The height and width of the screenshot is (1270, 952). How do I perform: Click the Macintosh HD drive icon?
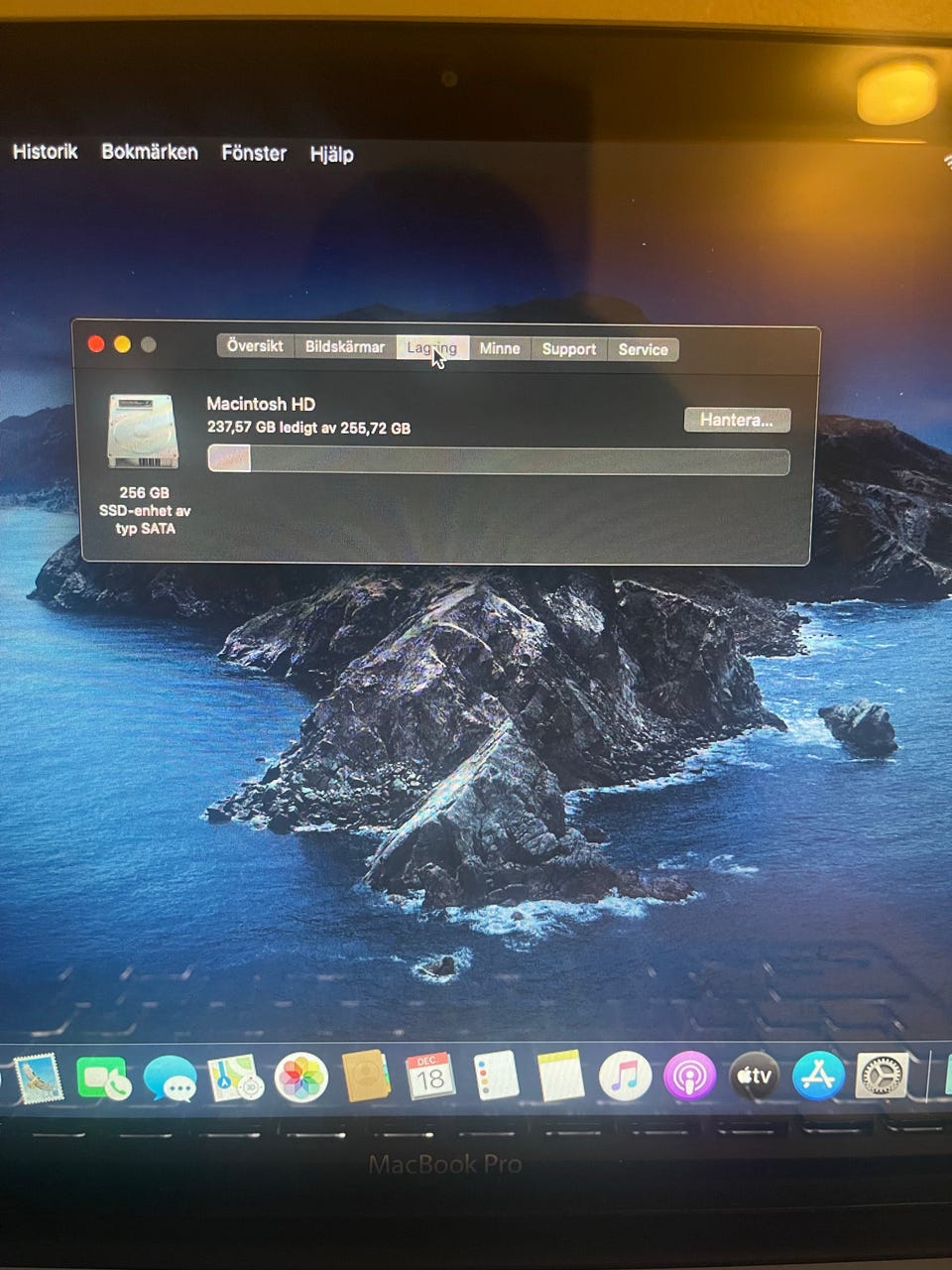pyautogui.click(x=143, y=432)
